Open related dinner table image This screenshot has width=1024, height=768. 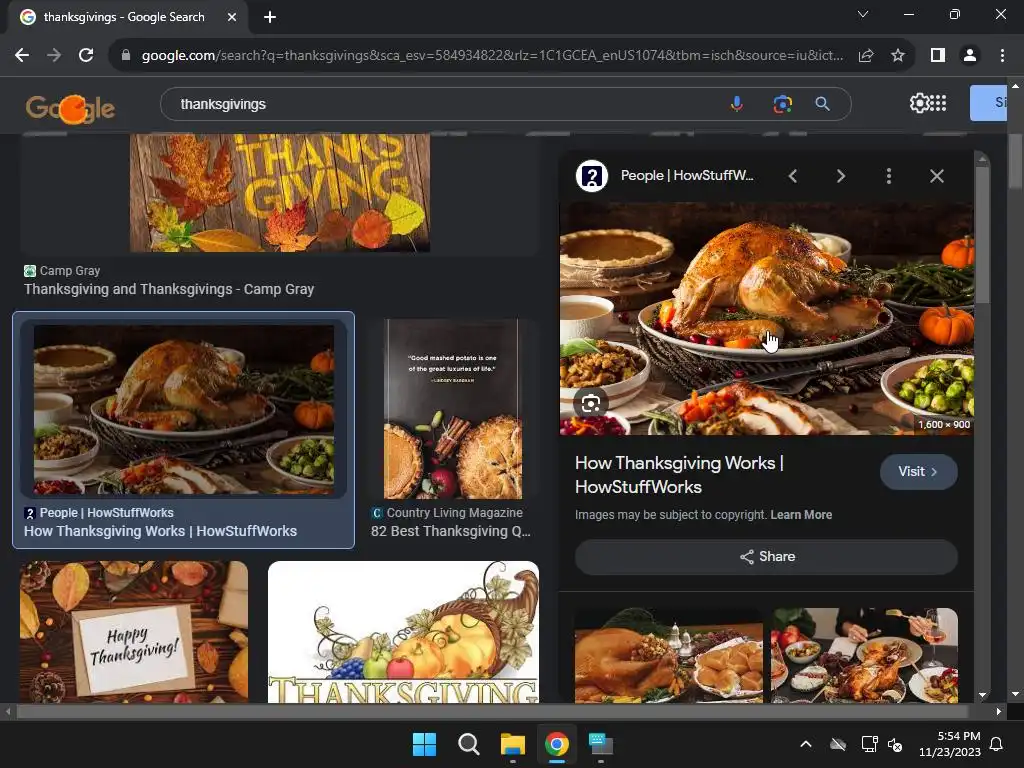pyautogui.click(x=865, y=656)
